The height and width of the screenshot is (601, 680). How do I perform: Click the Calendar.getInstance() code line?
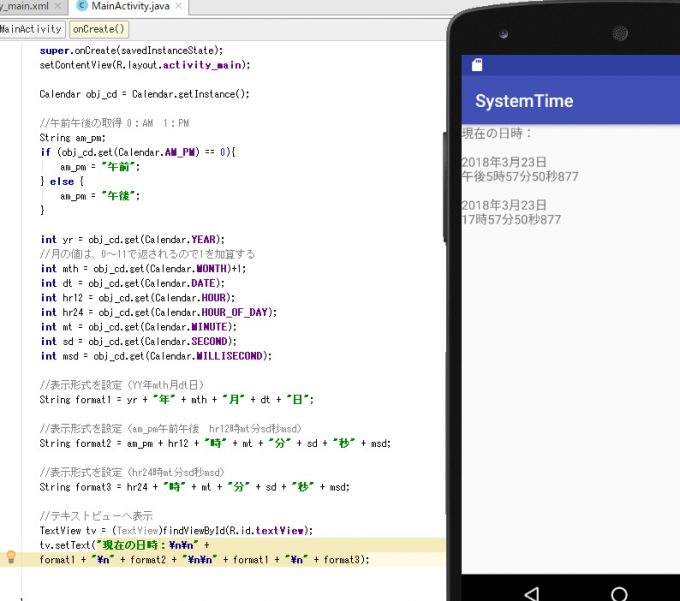click(144, 94)
